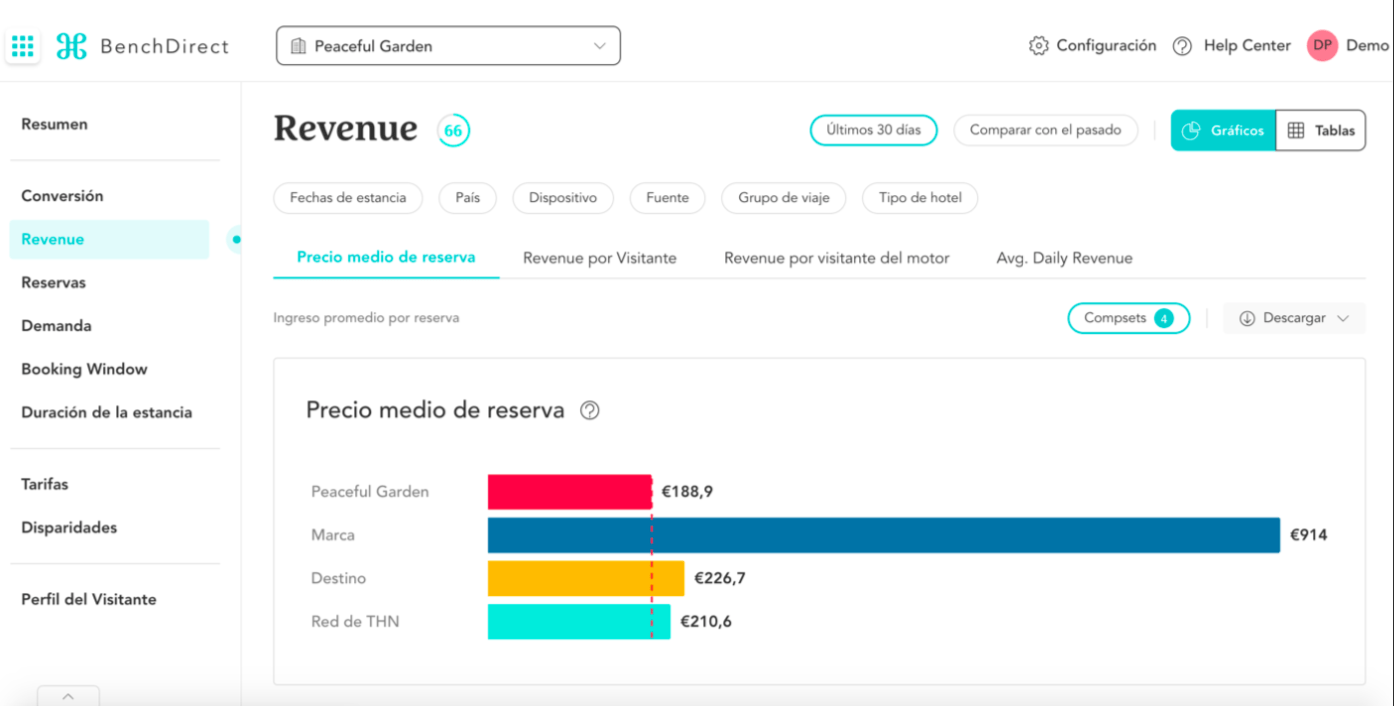The width and height of the screenshot is (1394, 706).
Task: Click the yellow Destino bar
Action: (x=586, y=578)
